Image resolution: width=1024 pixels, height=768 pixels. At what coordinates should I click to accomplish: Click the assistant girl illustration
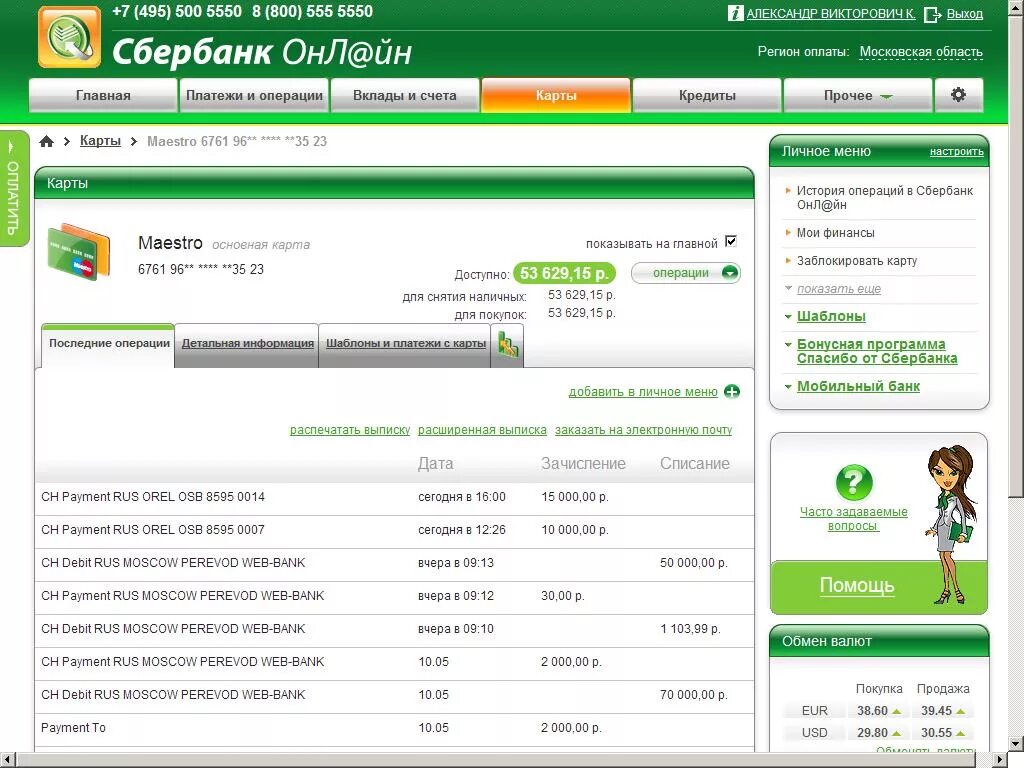point(952,524)
